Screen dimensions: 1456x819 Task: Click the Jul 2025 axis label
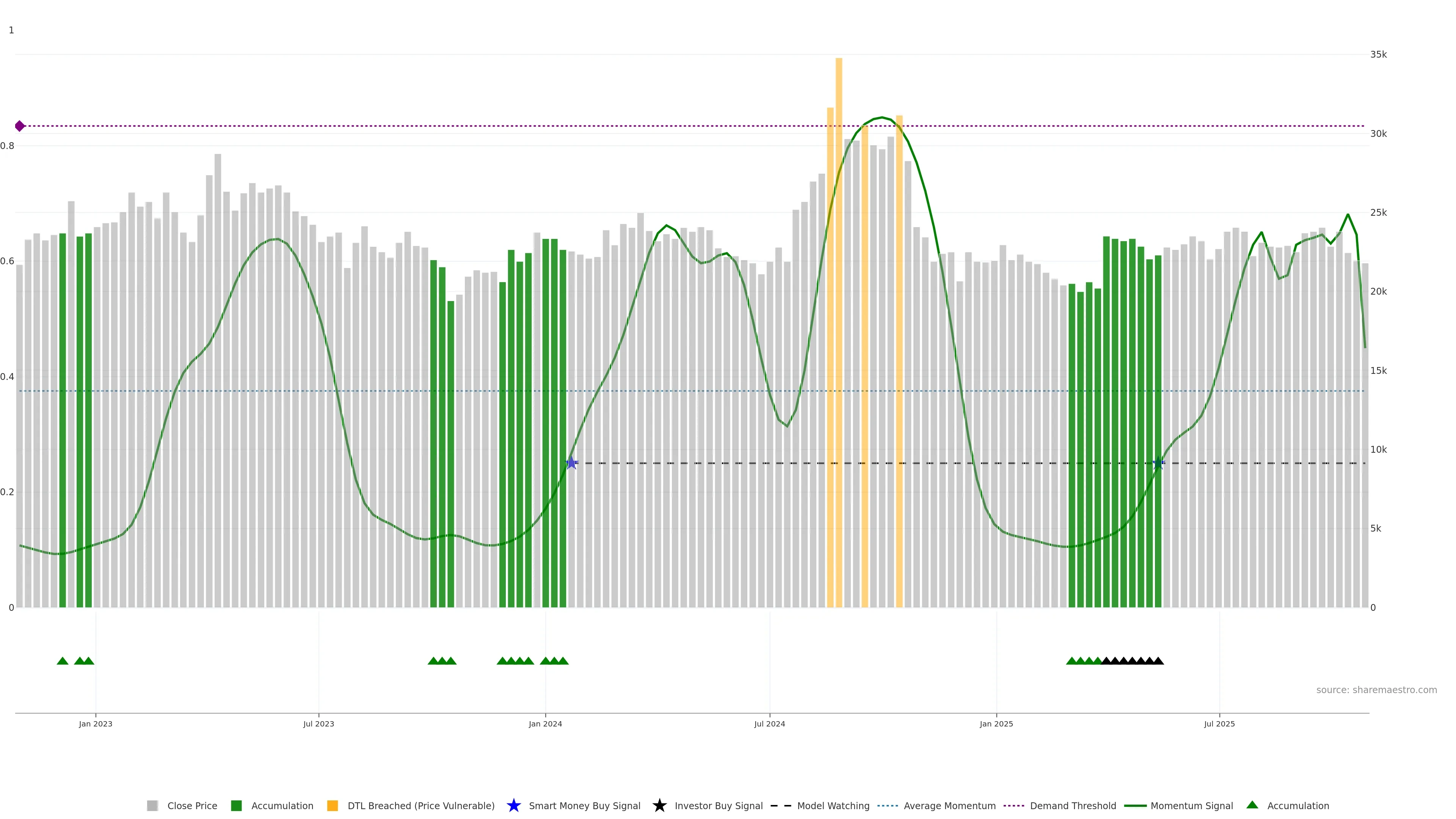click(1219, 724)
